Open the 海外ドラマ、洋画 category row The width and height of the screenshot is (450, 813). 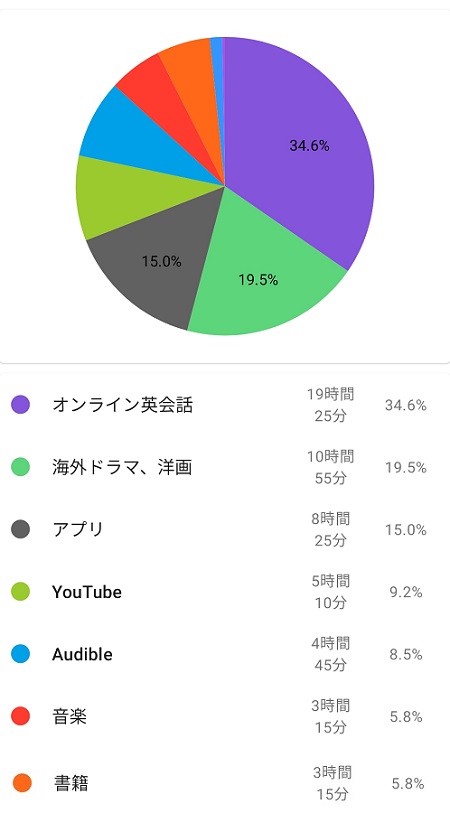pos(225,467)
